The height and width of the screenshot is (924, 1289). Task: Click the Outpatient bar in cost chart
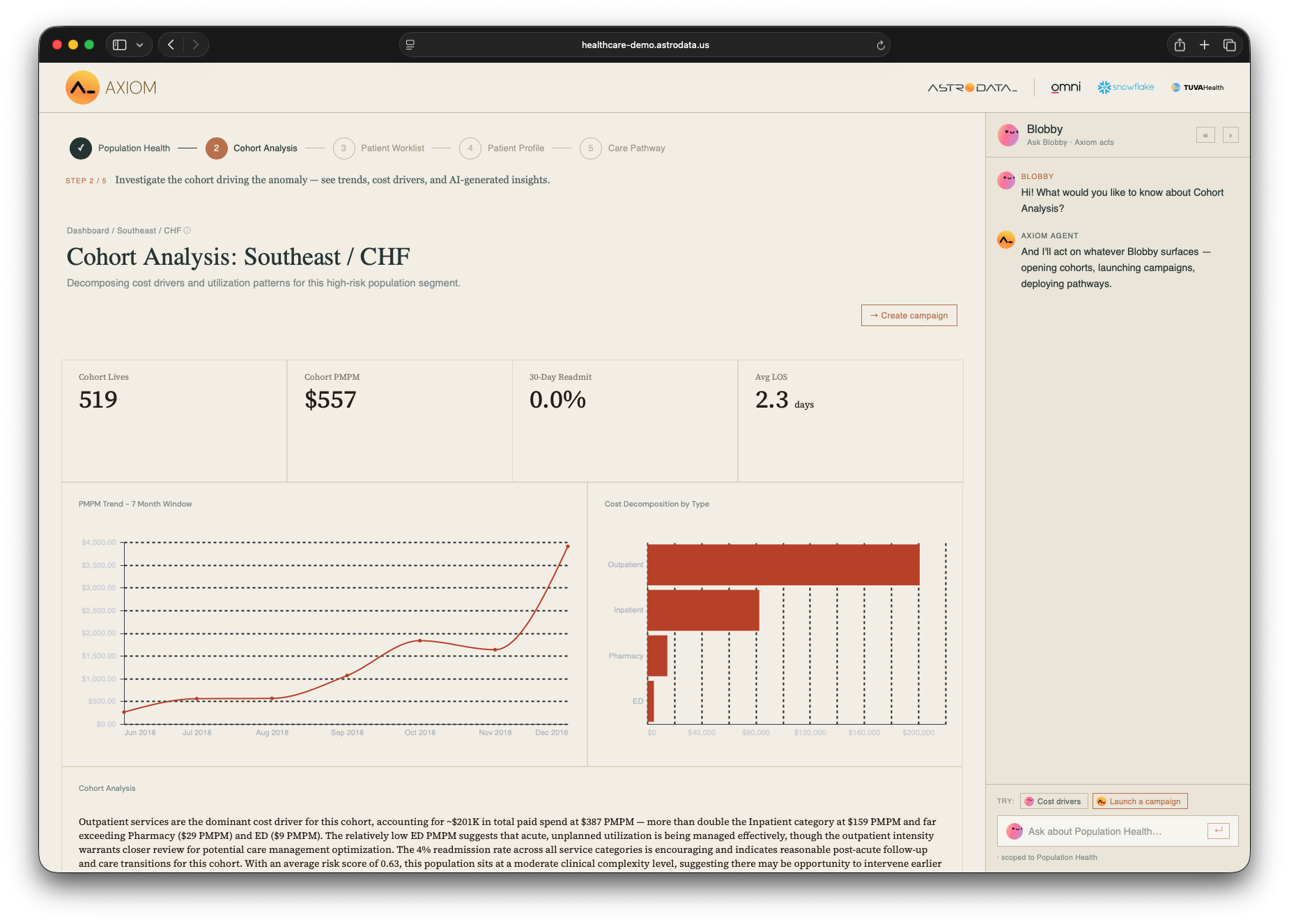click(x=783, y=564)
